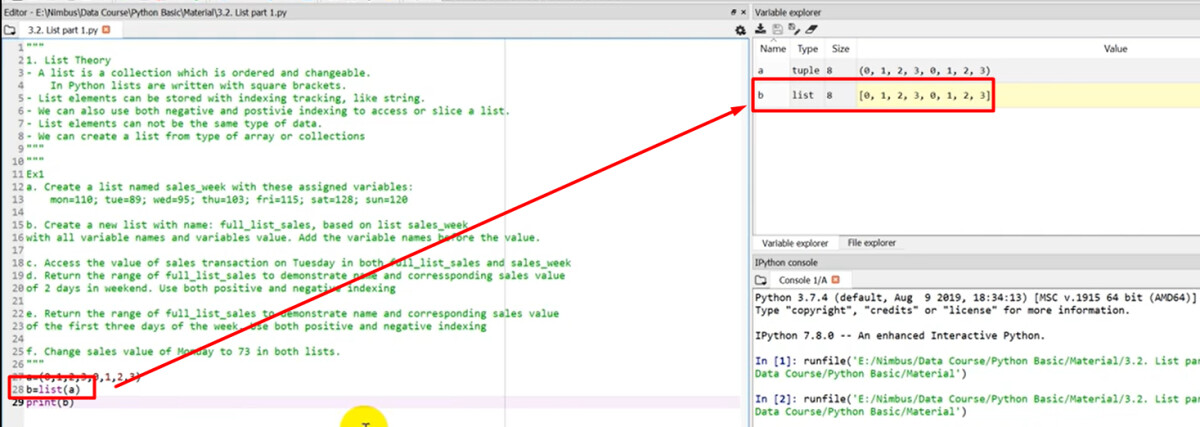The image size is (1200, 427).
Task: Close the 3.2. List part 1.py tab
Action: pos(106,31)
